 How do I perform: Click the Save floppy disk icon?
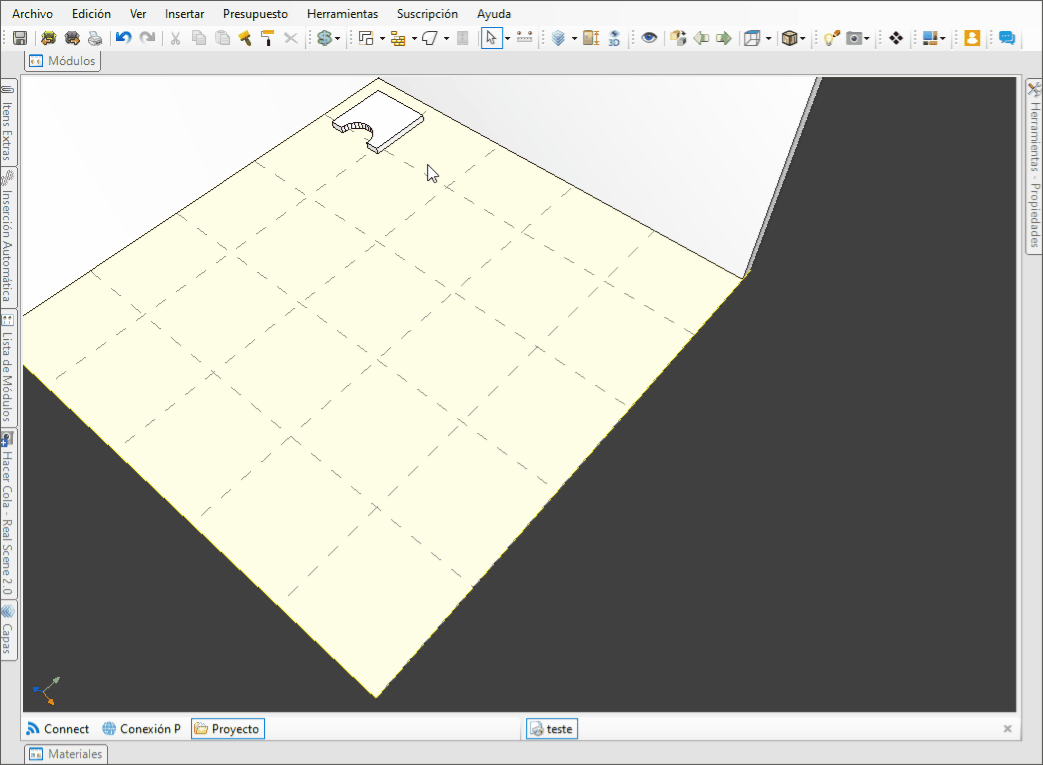pos(20,38)
